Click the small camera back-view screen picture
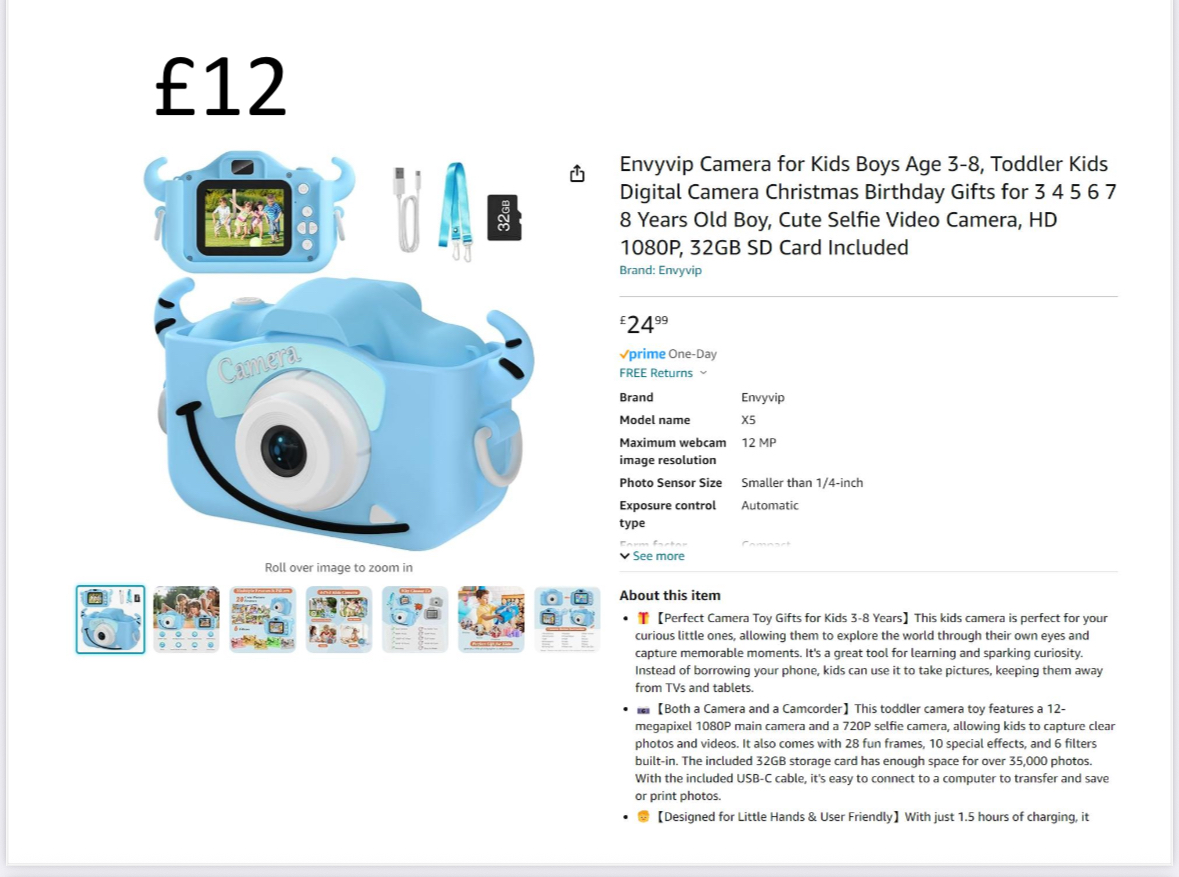1179x877 pixels. point(249,212)
